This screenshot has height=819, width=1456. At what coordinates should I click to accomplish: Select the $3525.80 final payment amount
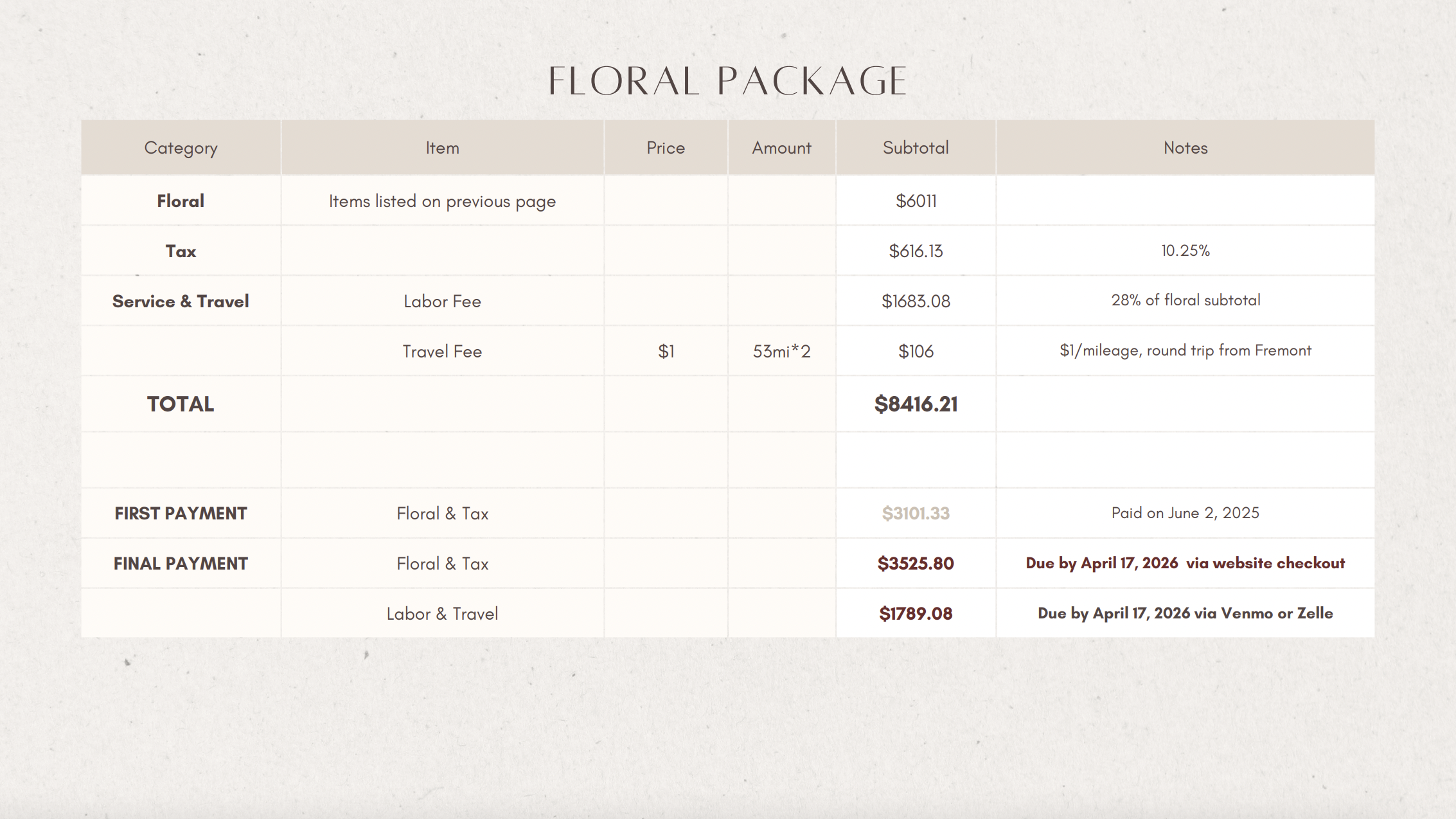(916, 564)
